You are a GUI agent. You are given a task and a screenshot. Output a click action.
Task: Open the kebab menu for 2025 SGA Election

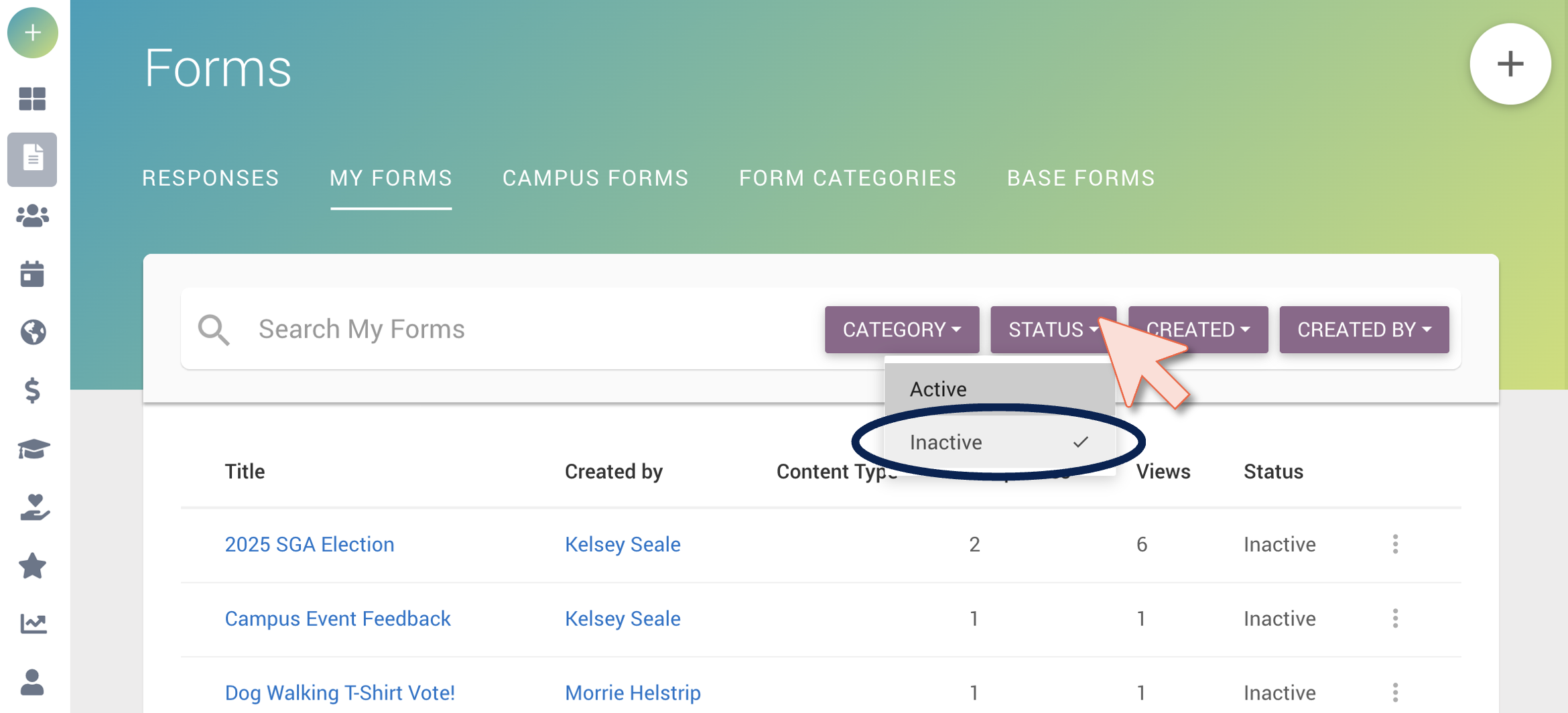[1396, 544]
